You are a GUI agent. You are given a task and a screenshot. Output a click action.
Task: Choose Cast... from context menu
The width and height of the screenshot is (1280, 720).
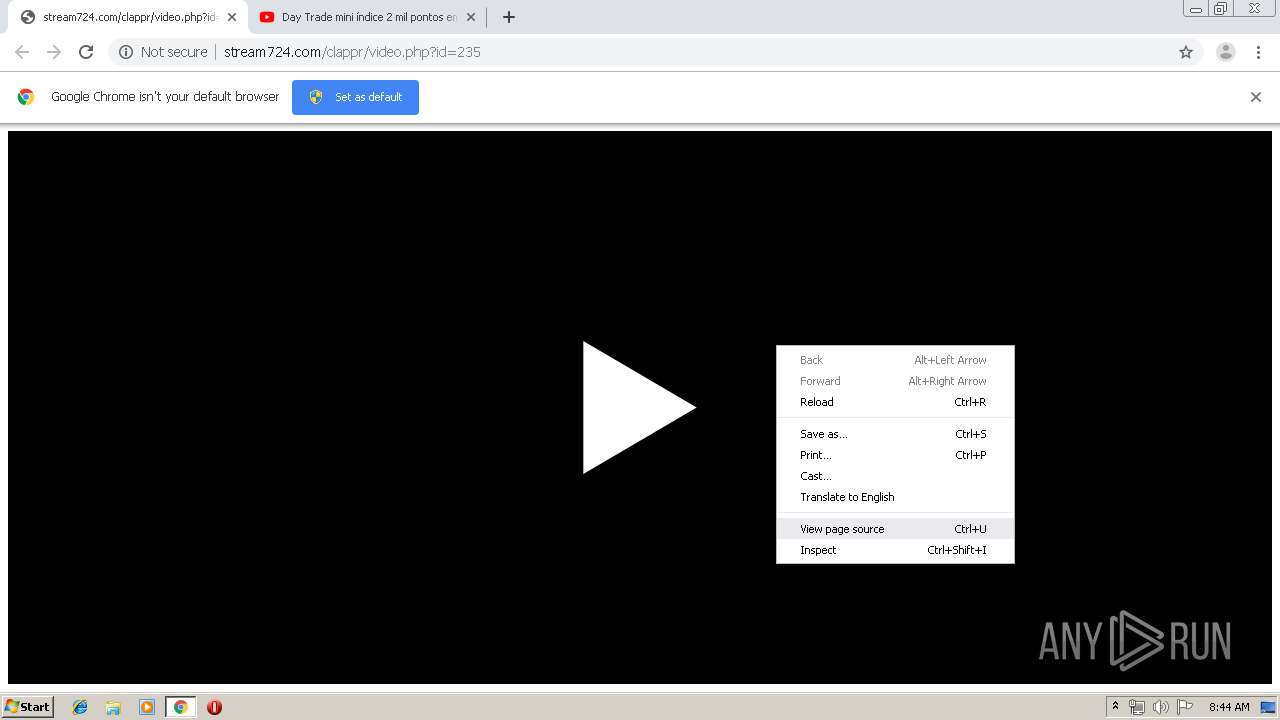tap(895, 476)
